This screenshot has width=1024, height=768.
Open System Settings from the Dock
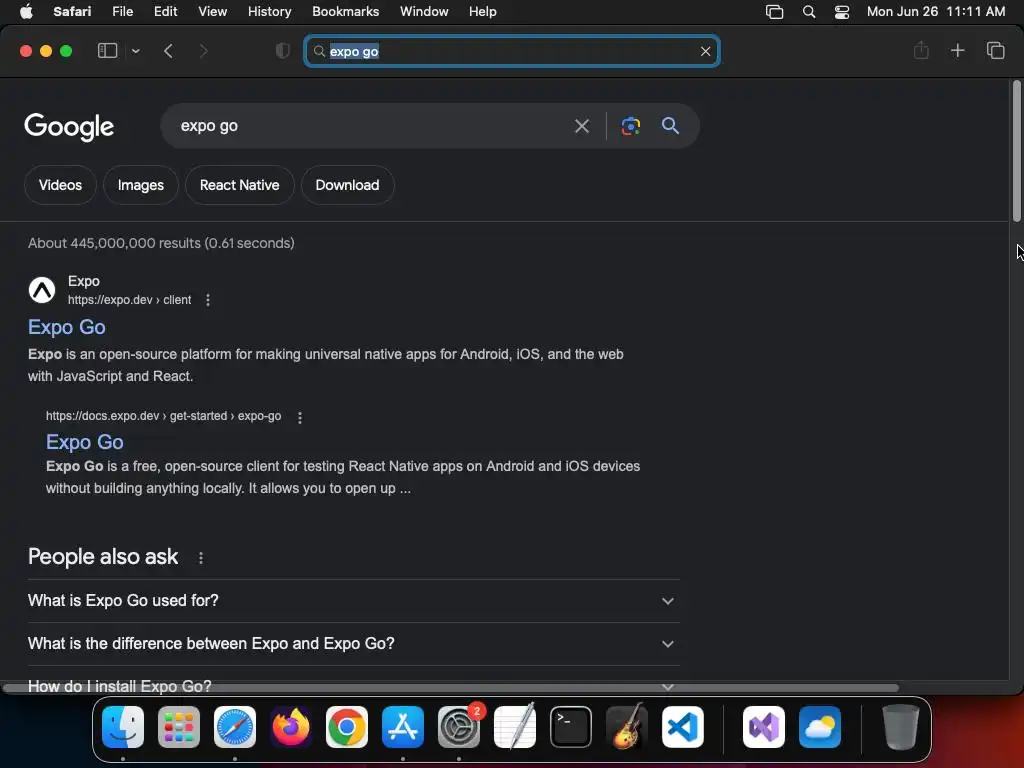tap(459, 727)
